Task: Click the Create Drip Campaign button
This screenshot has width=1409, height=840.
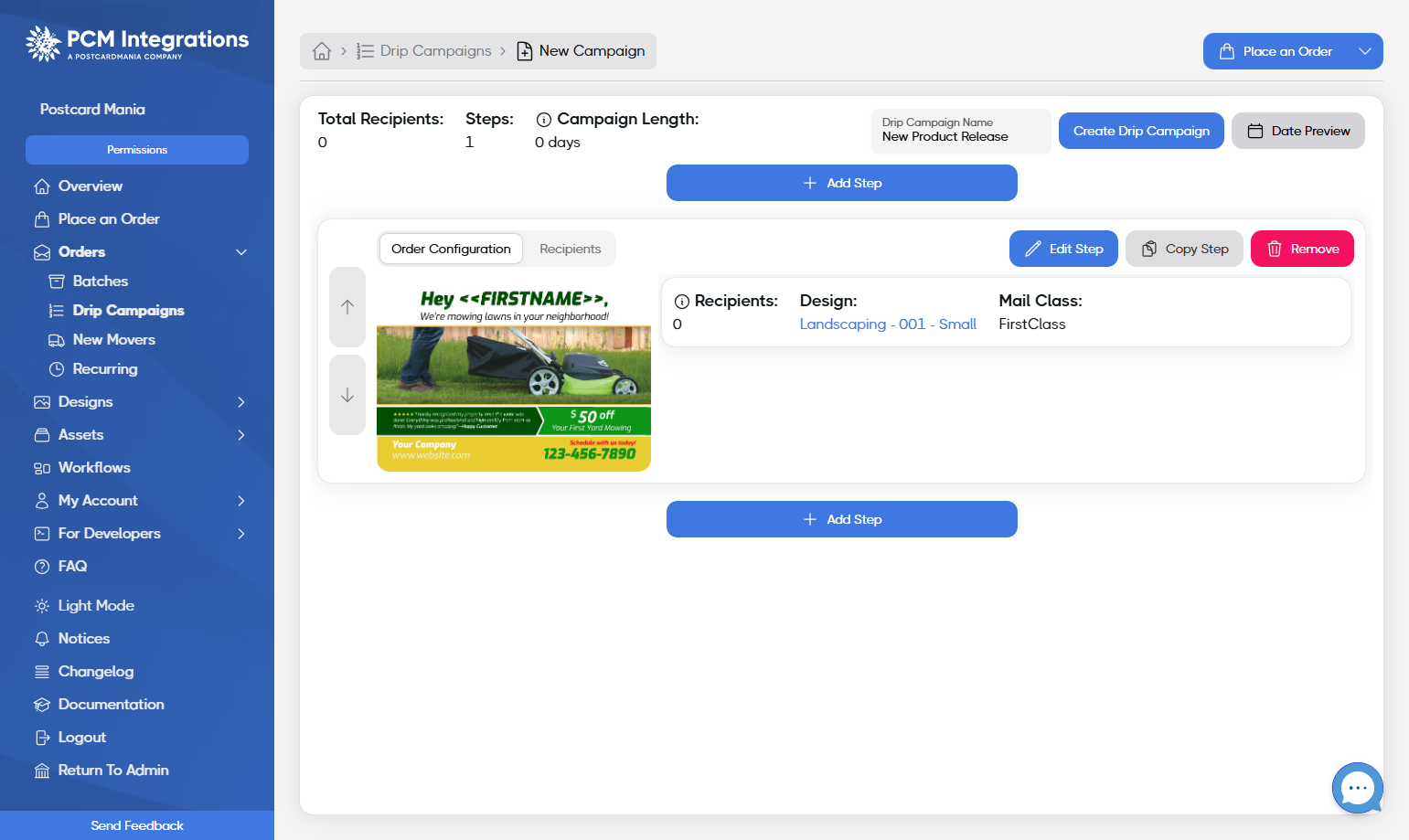Action: (x=1141, y=131)
